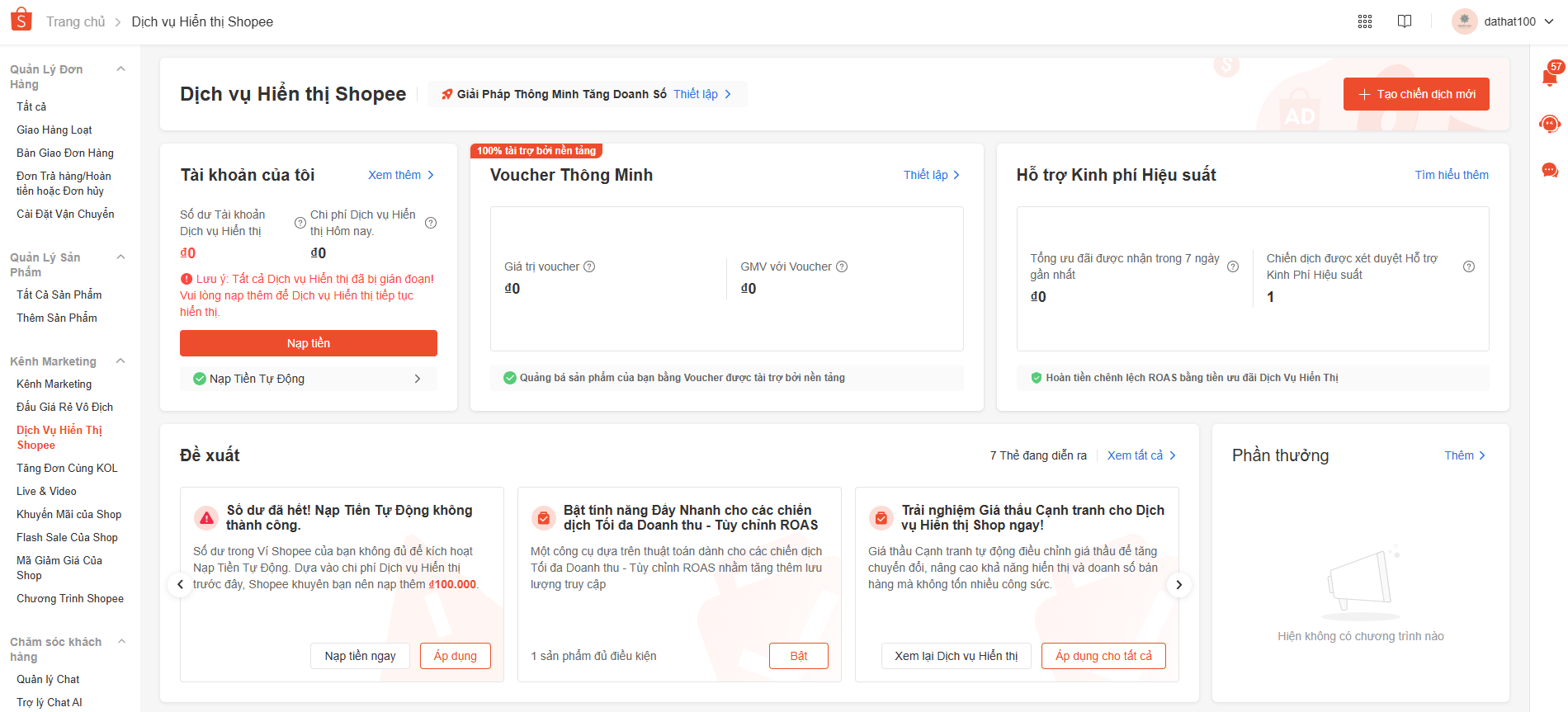
Task: Open the chat bubble icon
Action: pyautogui.click(x=1550, y=170)
